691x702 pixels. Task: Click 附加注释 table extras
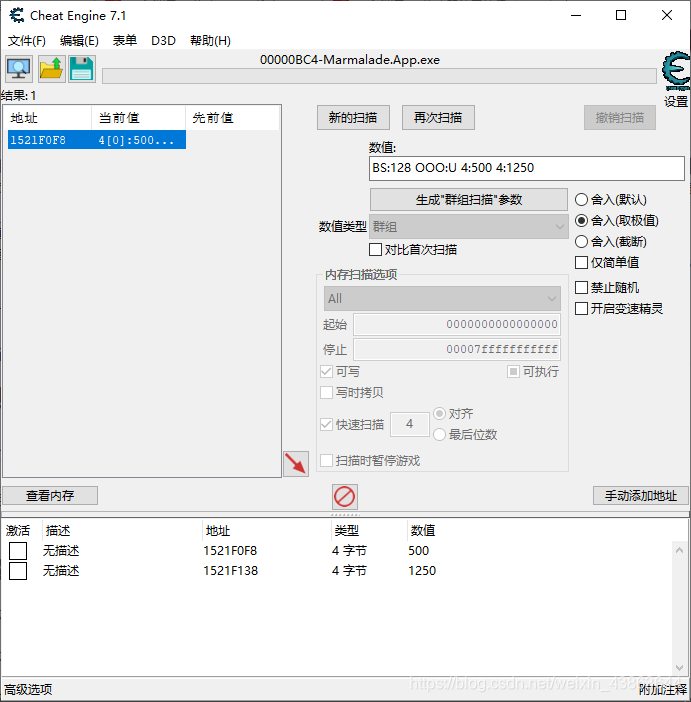click(662, 690)
